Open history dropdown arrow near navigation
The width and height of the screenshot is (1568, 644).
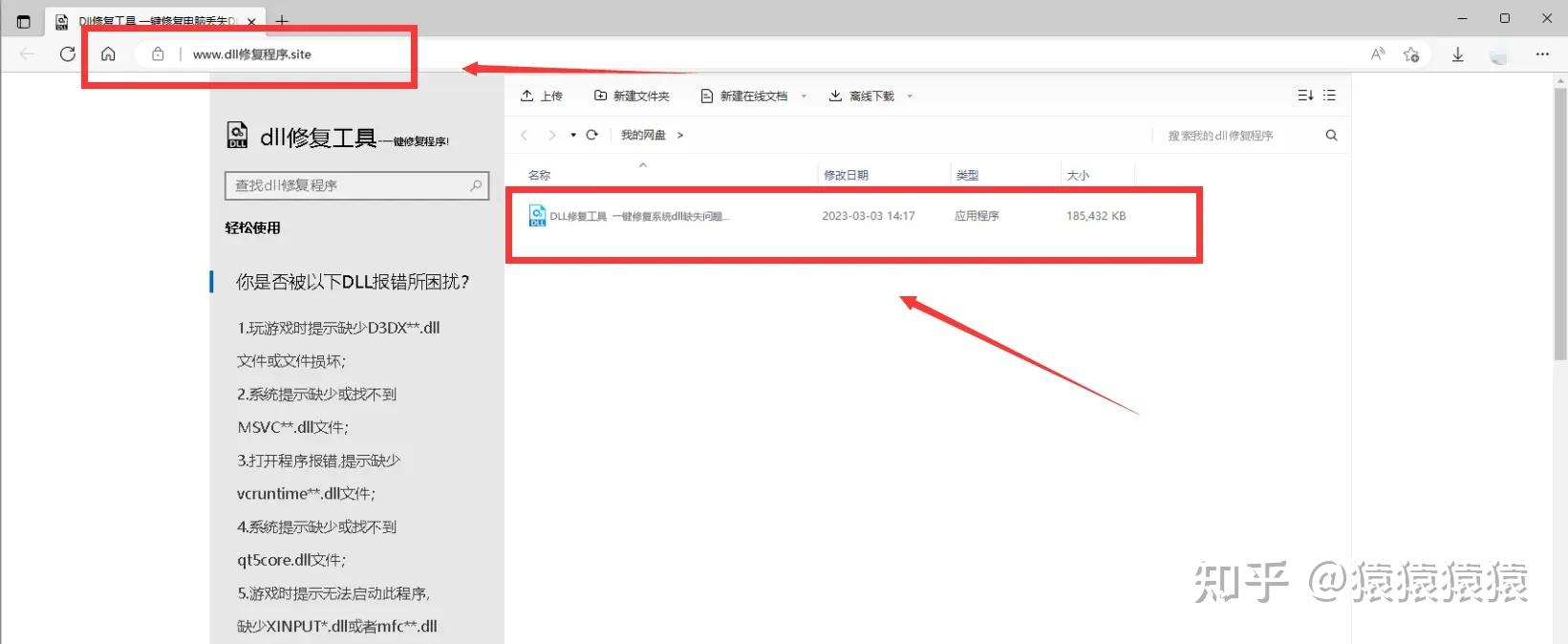click(x=573, y=135)
